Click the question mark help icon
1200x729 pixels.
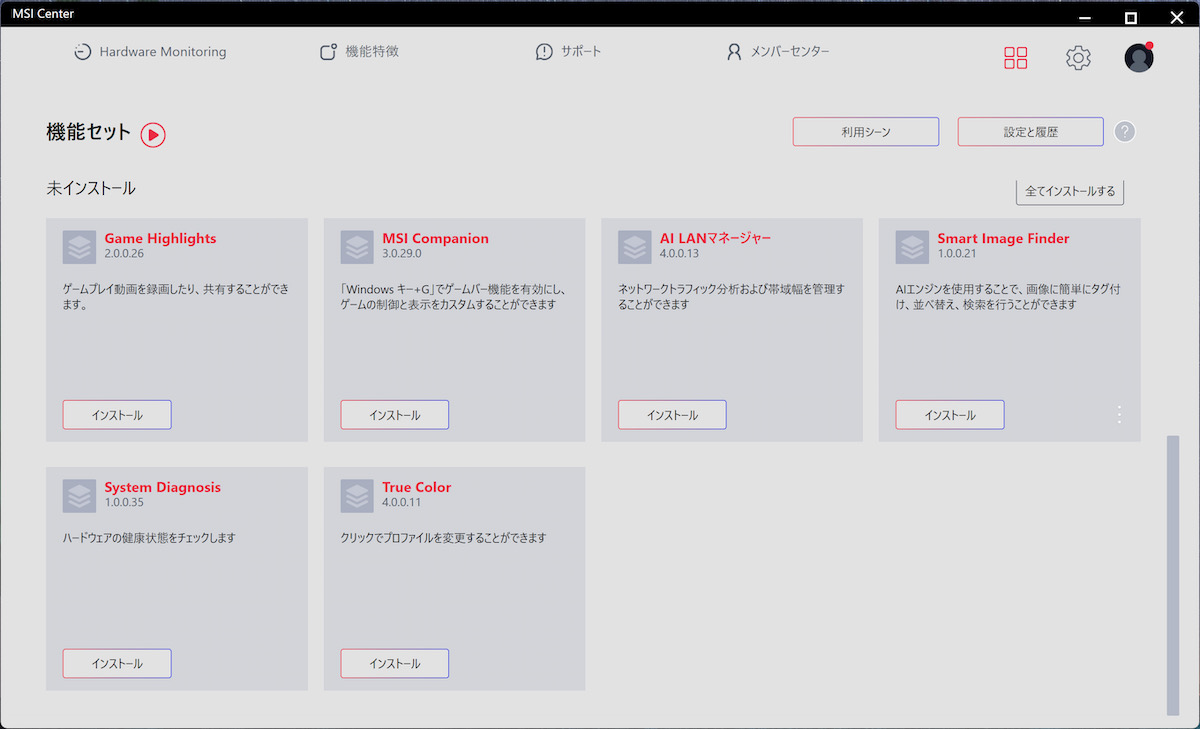(1125, 132)
